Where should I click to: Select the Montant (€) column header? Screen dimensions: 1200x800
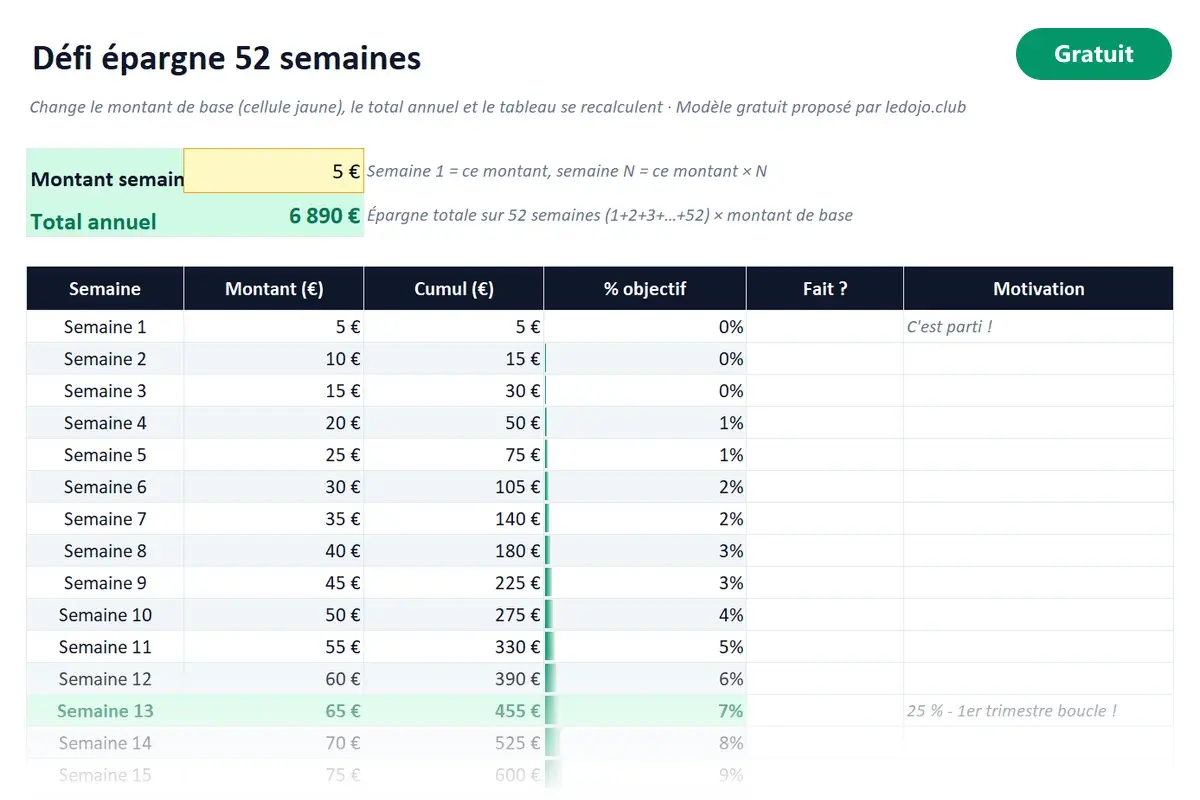point(274,289)
